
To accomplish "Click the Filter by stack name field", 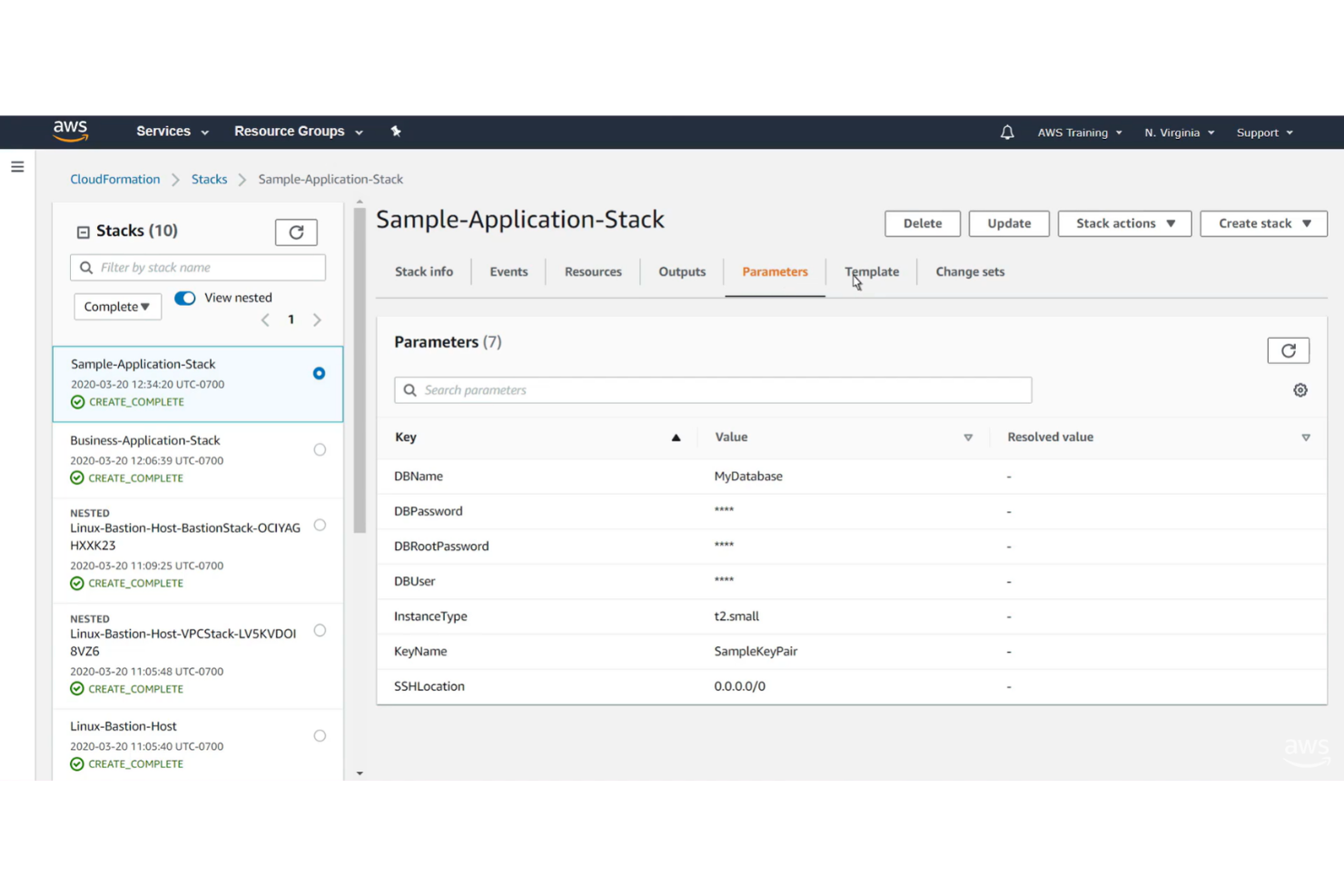I will click(x=198, y=267).
